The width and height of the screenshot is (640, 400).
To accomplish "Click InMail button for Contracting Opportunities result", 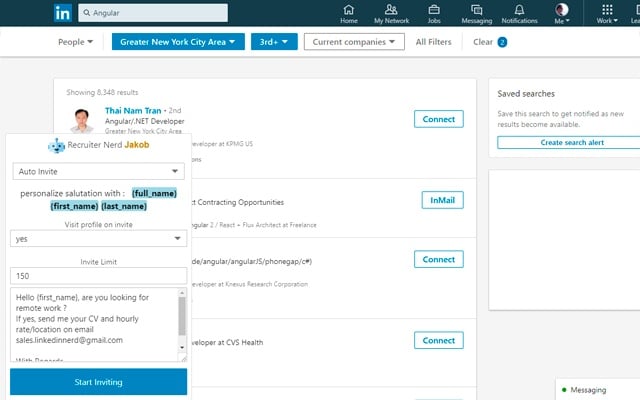I will 442,200.
